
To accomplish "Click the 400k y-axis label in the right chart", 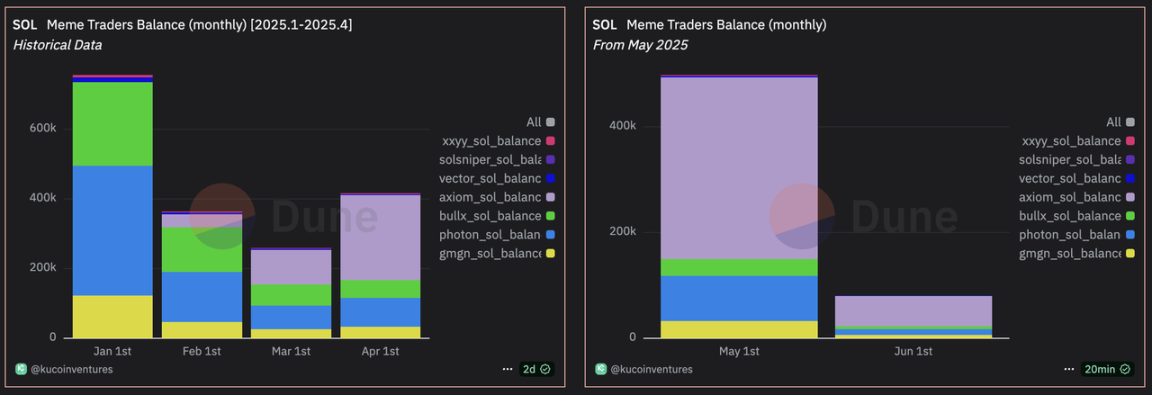I will tap(623, 126).
